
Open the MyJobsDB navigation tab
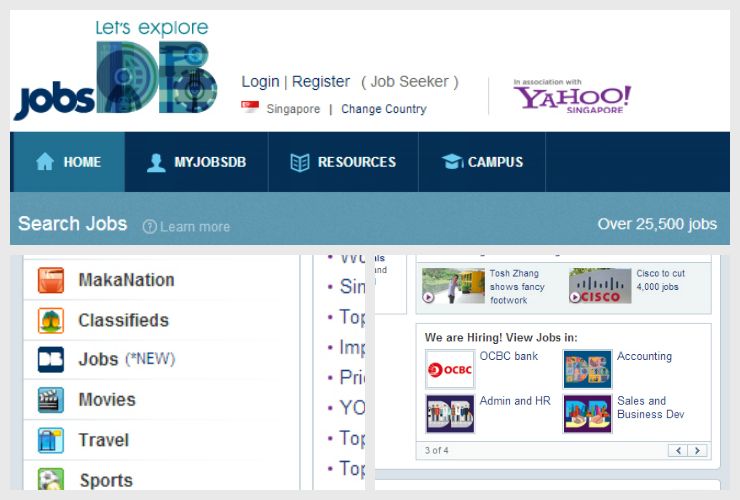pyautogui.click(x=196, y=162)
